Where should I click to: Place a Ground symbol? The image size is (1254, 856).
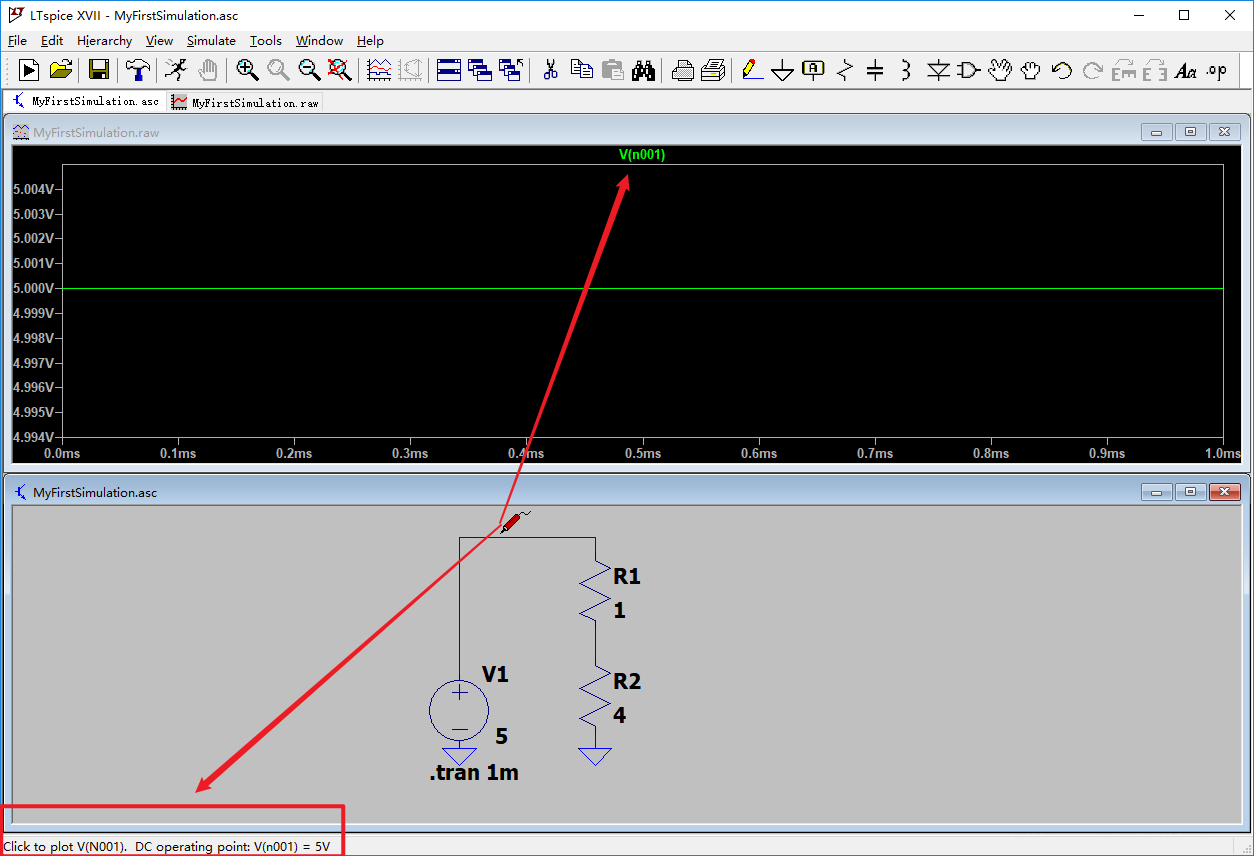click(x=783, y=71)
